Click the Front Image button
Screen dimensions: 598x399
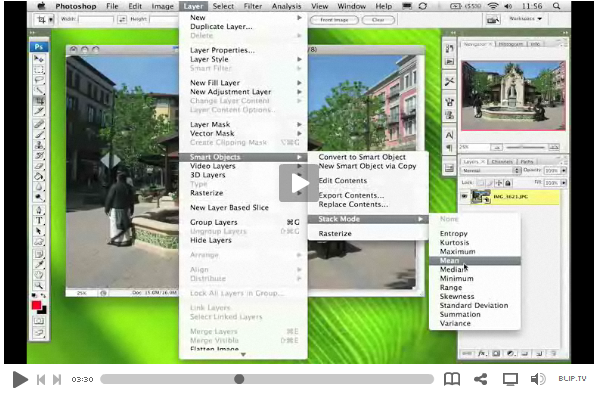[x=334, y=20]
